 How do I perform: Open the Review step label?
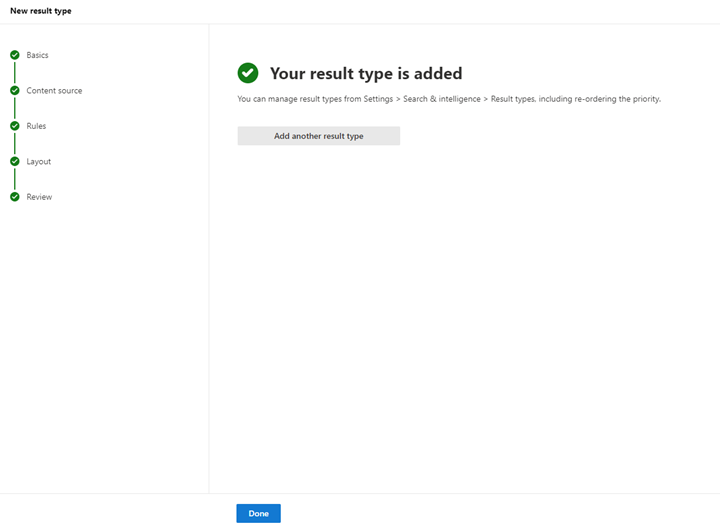coord(39,197)
